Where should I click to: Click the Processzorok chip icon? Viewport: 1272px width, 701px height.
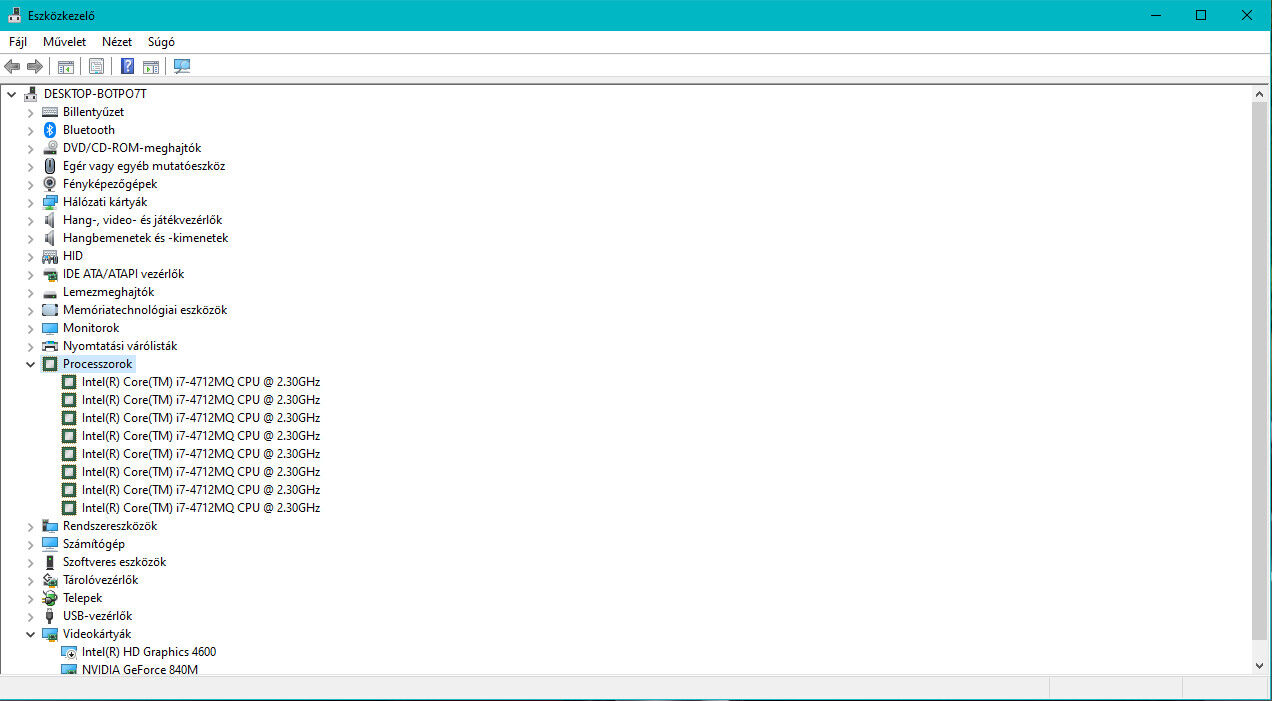50,364
